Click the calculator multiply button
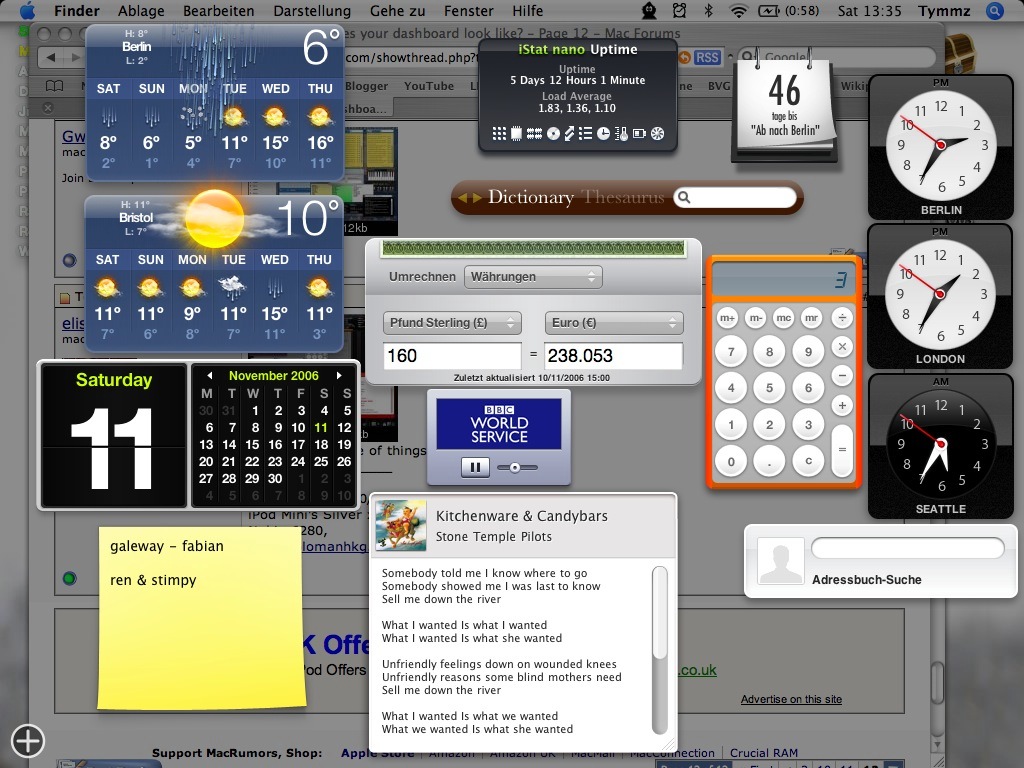The height and width of the screenshot is (768, 1024). [842, 347]
